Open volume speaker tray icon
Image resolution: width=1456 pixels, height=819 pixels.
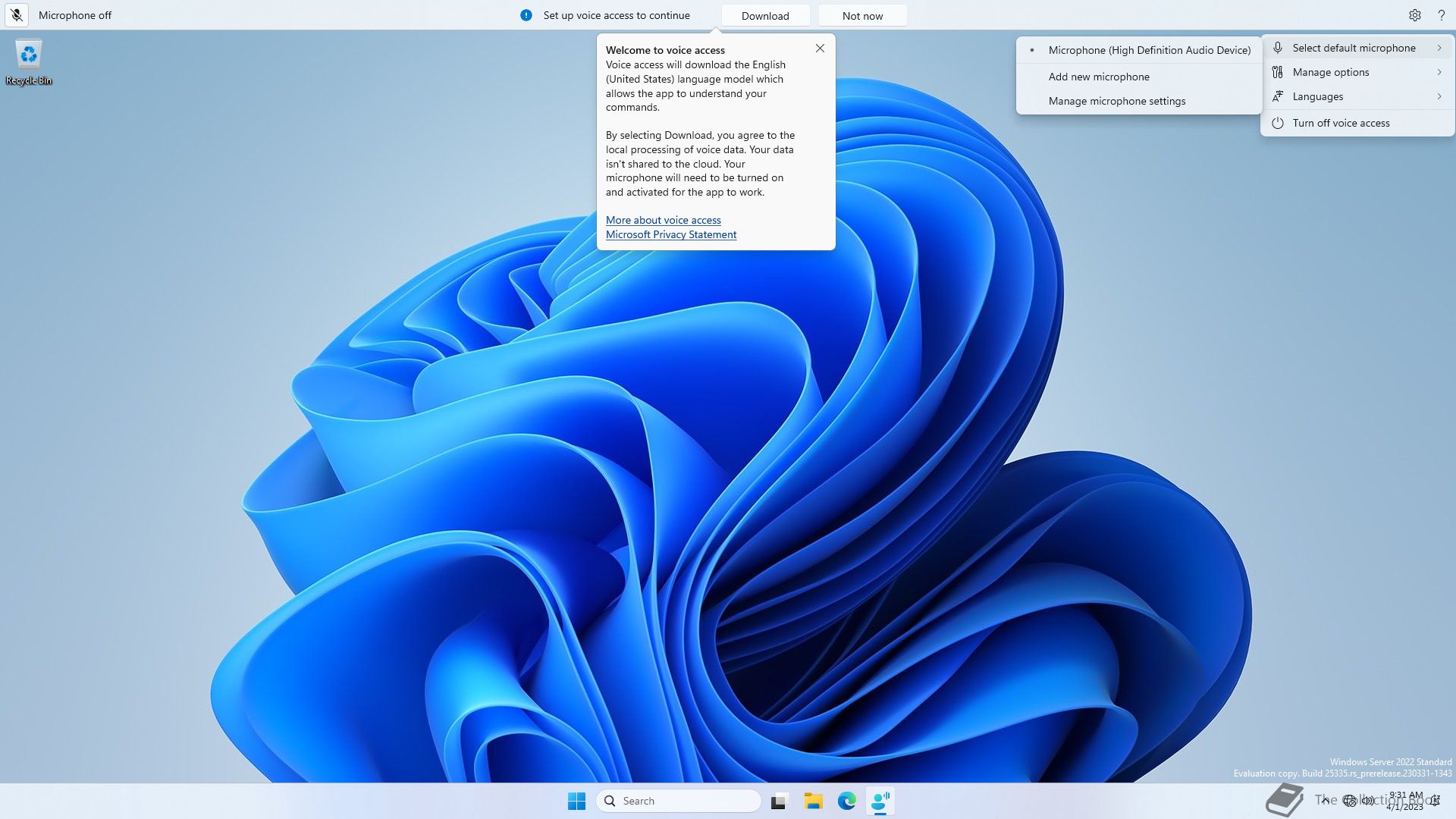click(x=1367, y=800)
